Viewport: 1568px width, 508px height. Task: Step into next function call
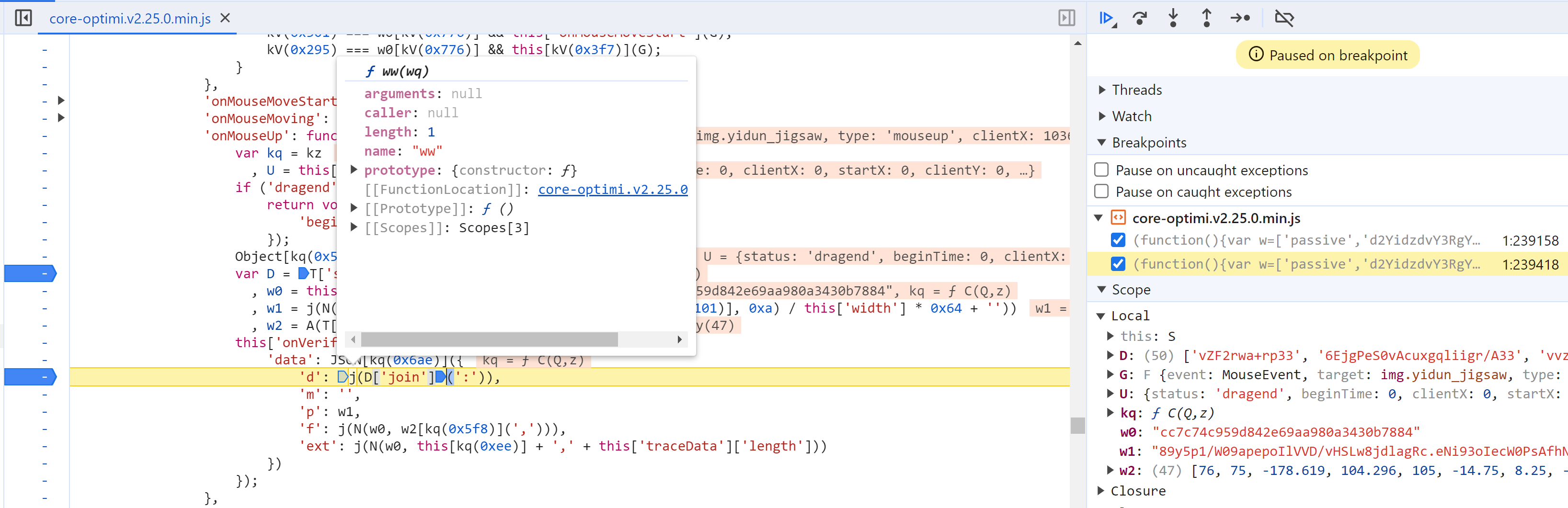pos(1173,18)
